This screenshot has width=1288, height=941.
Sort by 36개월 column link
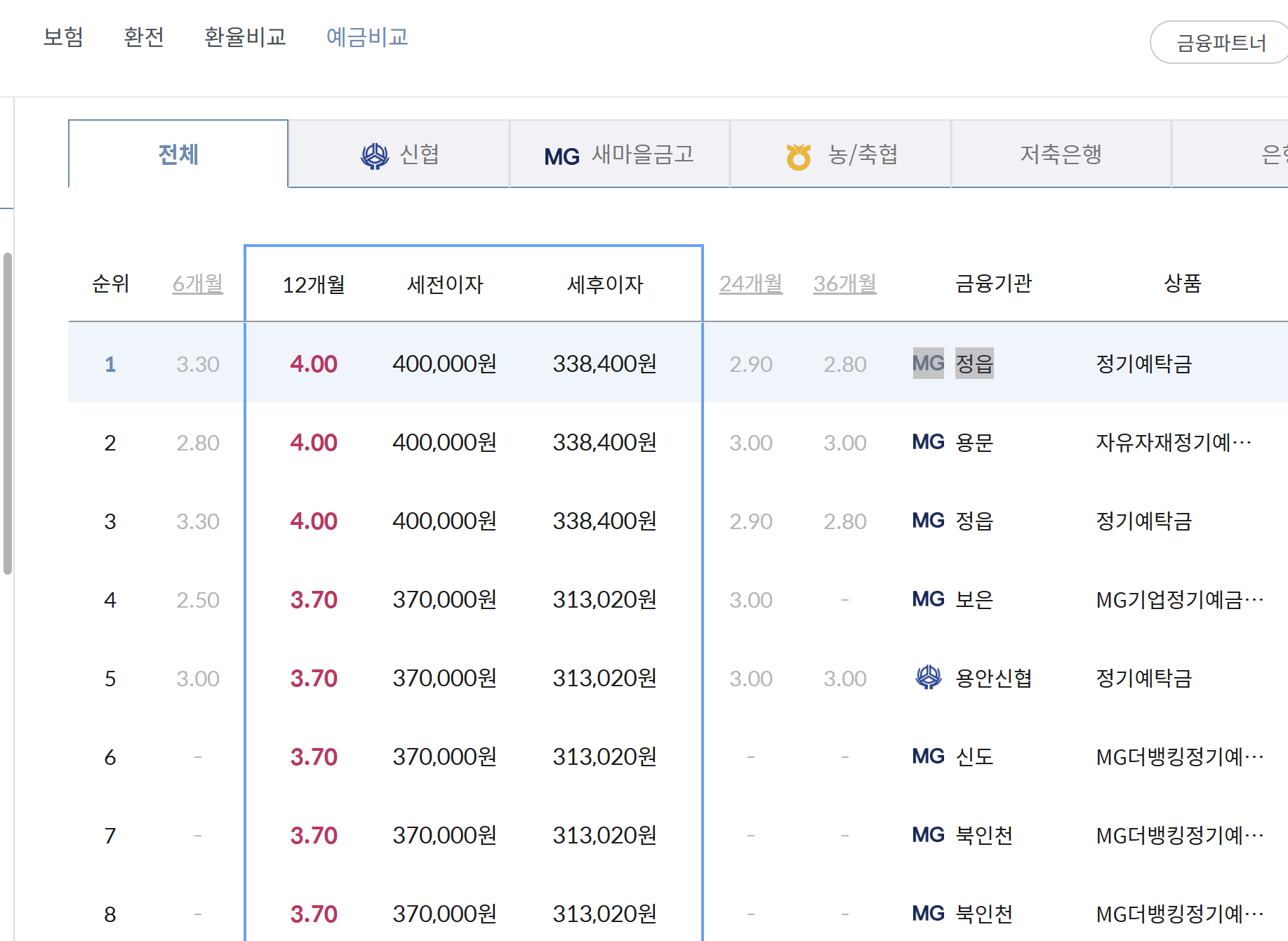tap(845, 284)
